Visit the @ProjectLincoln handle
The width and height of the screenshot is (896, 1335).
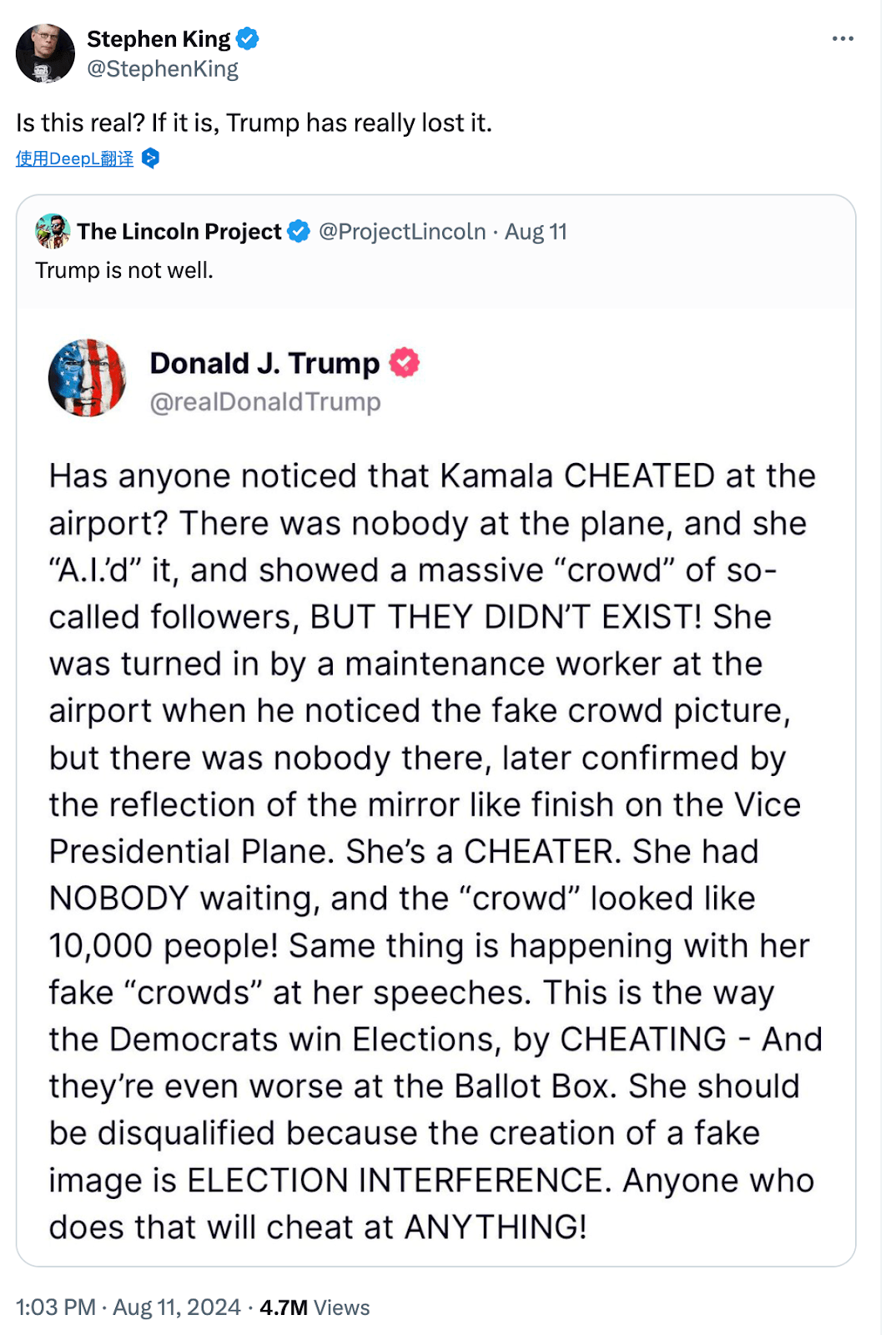pos(402,231)
